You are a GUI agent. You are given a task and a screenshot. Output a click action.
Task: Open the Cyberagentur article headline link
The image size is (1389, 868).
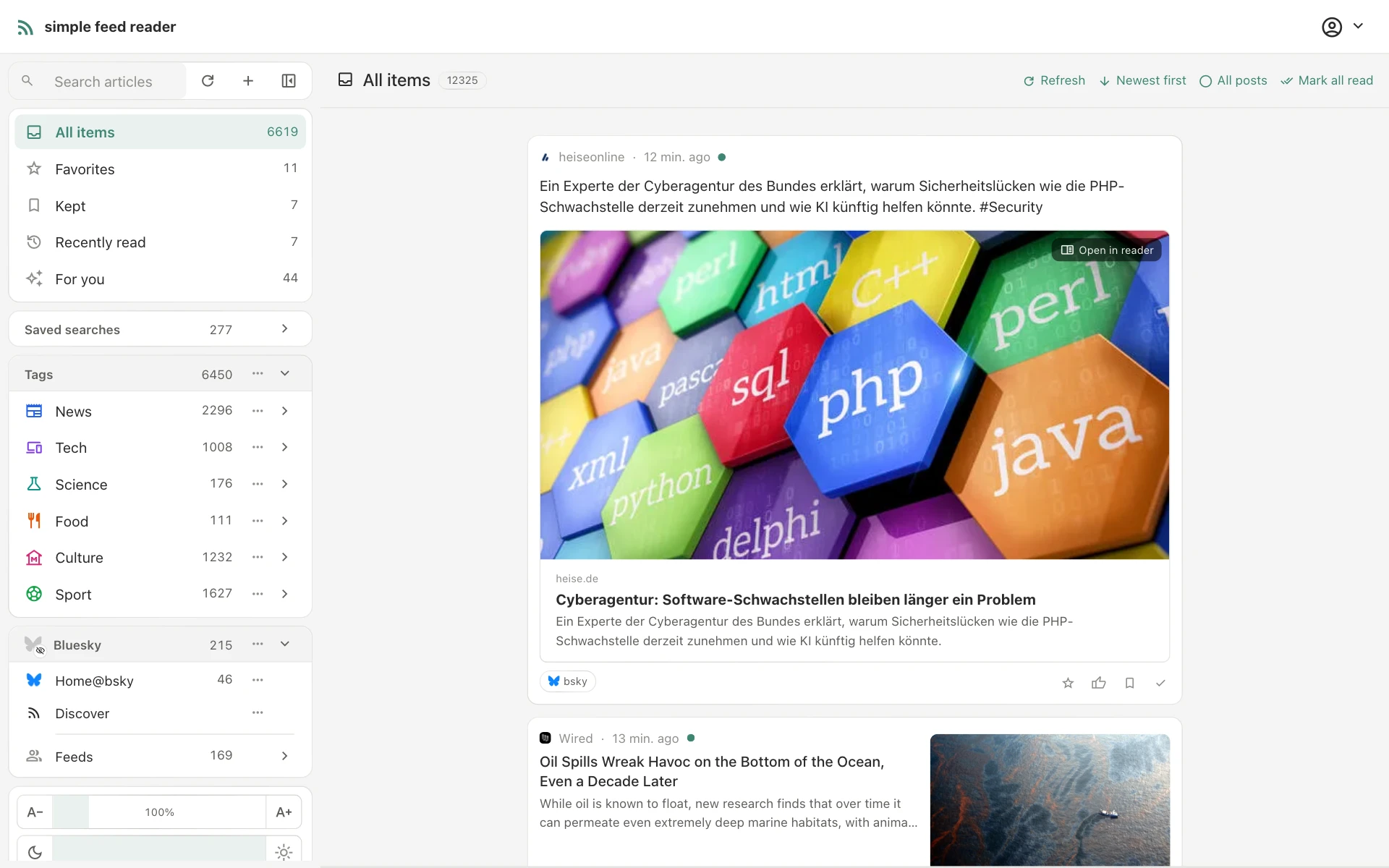795,600
